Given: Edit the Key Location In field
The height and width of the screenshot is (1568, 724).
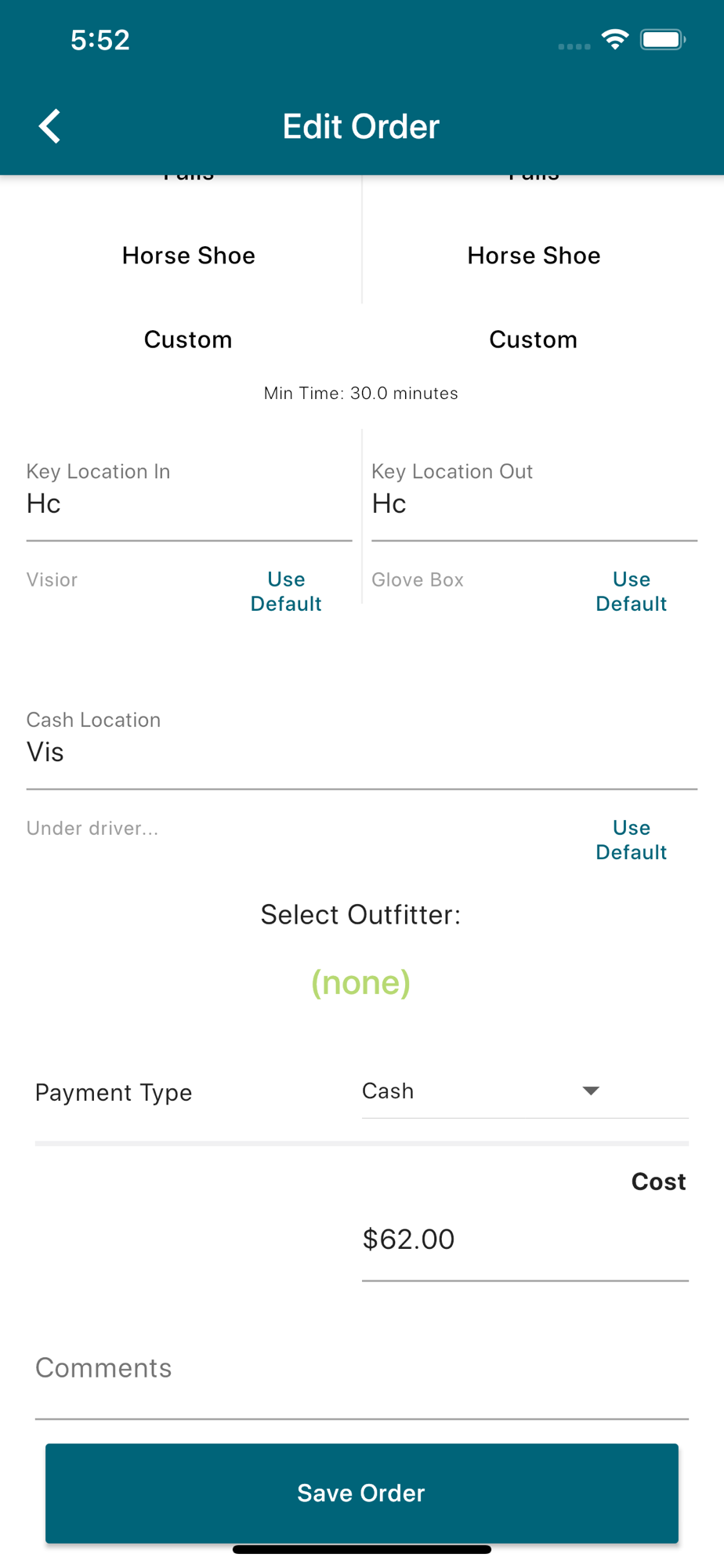Looking at the screenshot, I should tap(189, 504).
